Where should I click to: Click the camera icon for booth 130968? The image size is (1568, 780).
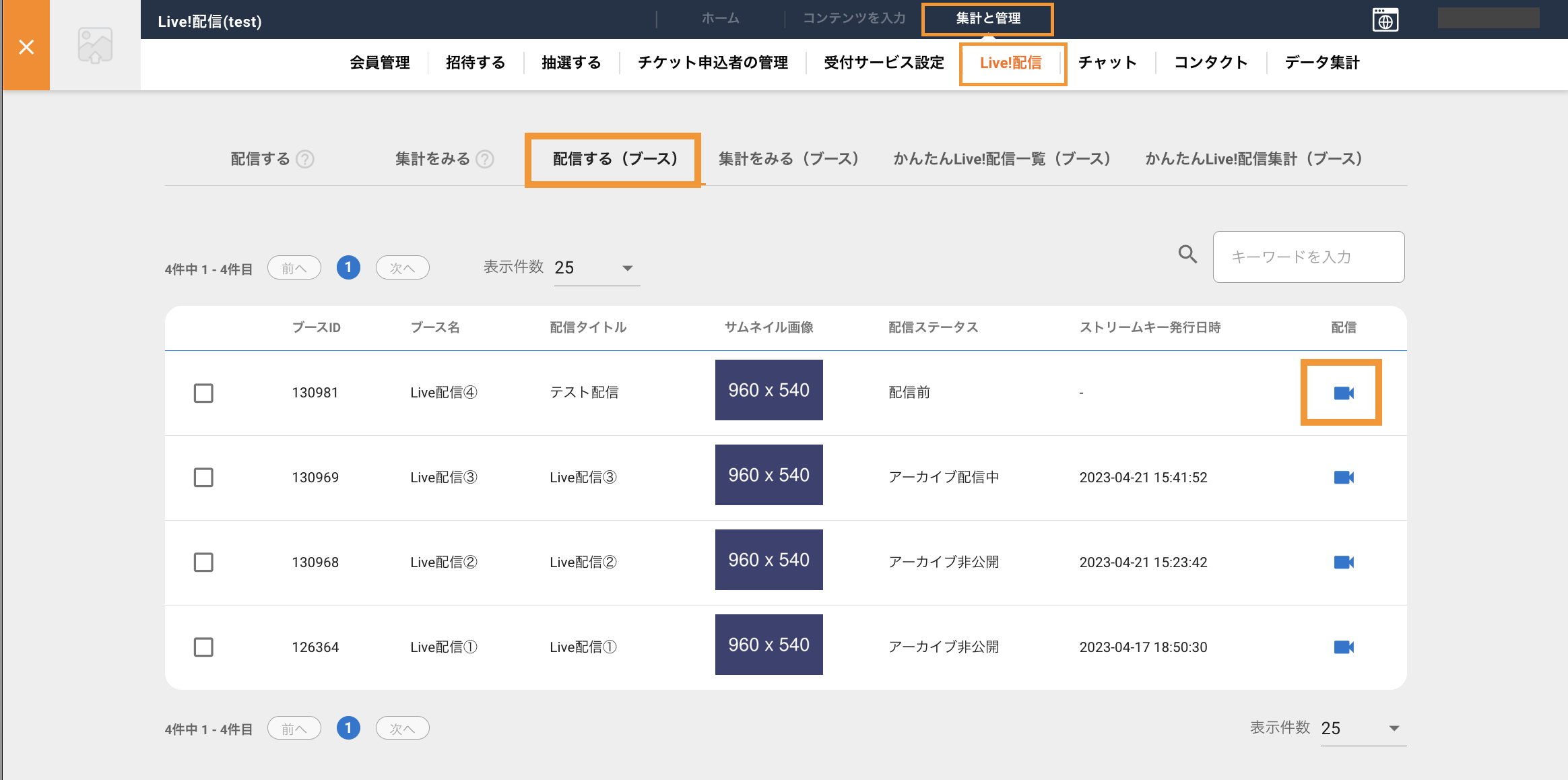(x=1344, y=562)
